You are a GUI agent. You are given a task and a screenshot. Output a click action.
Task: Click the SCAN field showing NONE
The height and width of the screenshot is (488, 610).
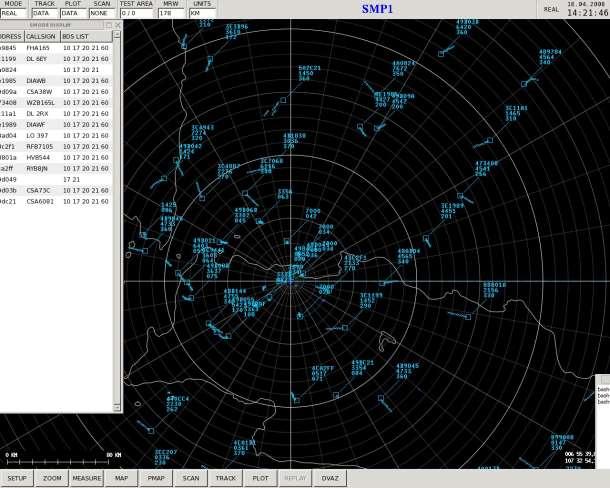pyautogui.click(x=102, y=13)
